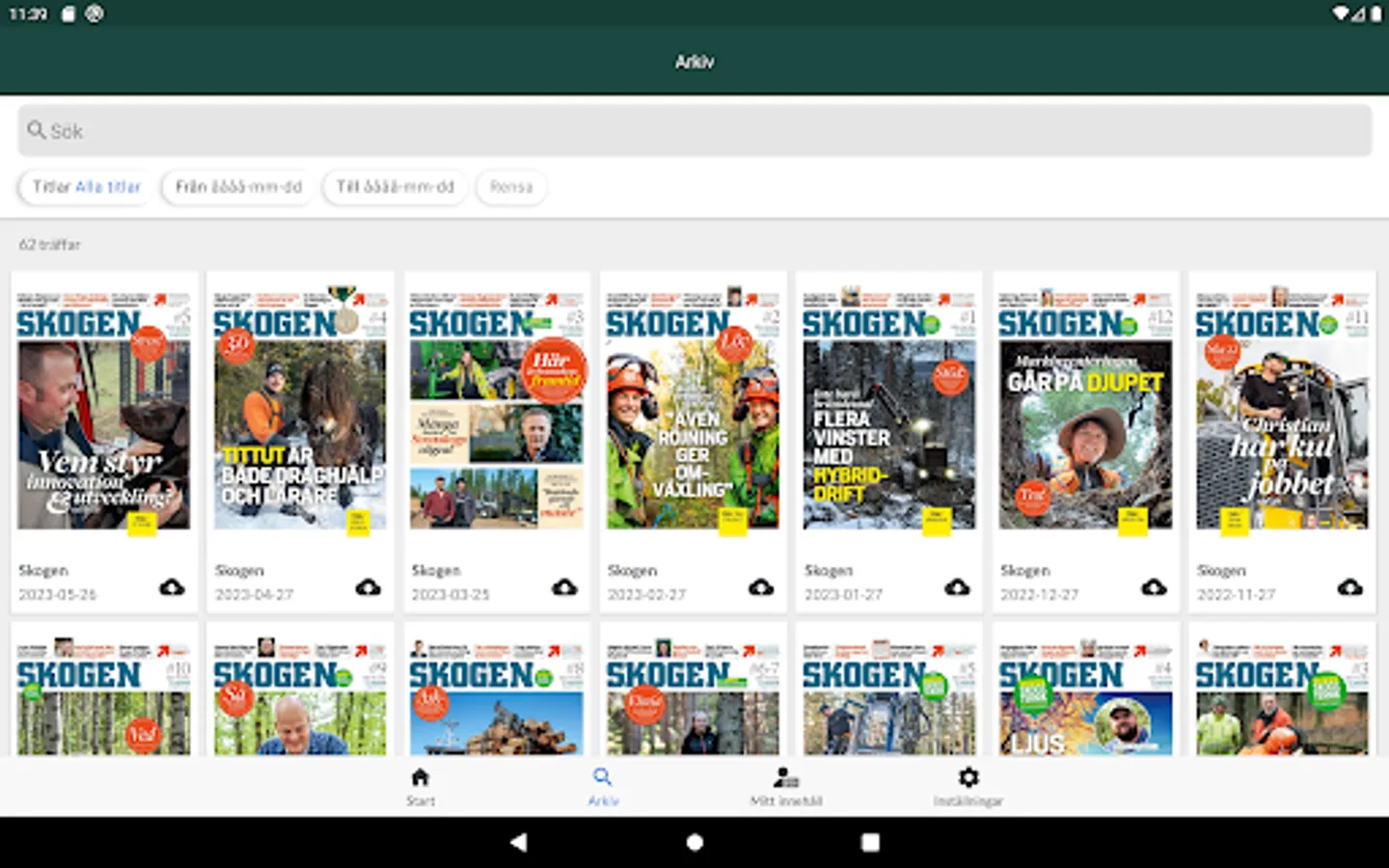
Task: Open the Från date picker filter
Action: 238,187
